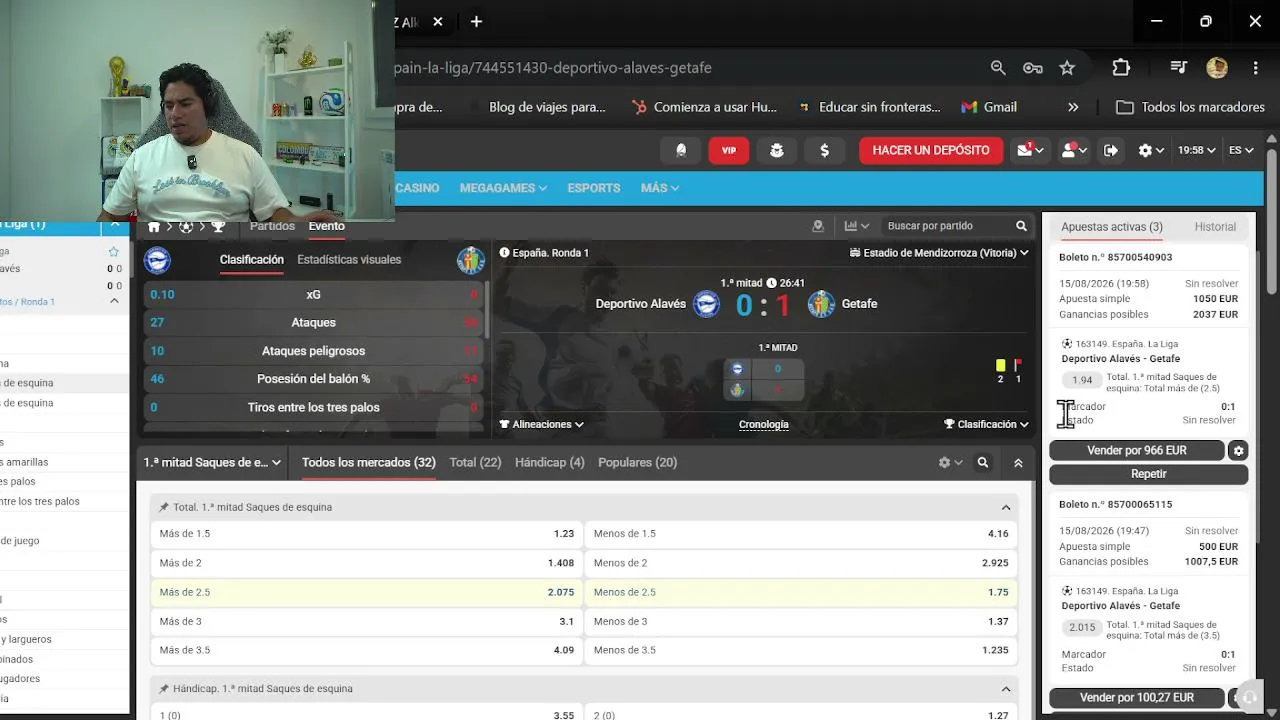Switch to the Historial tab

[x=1215, y=227]
